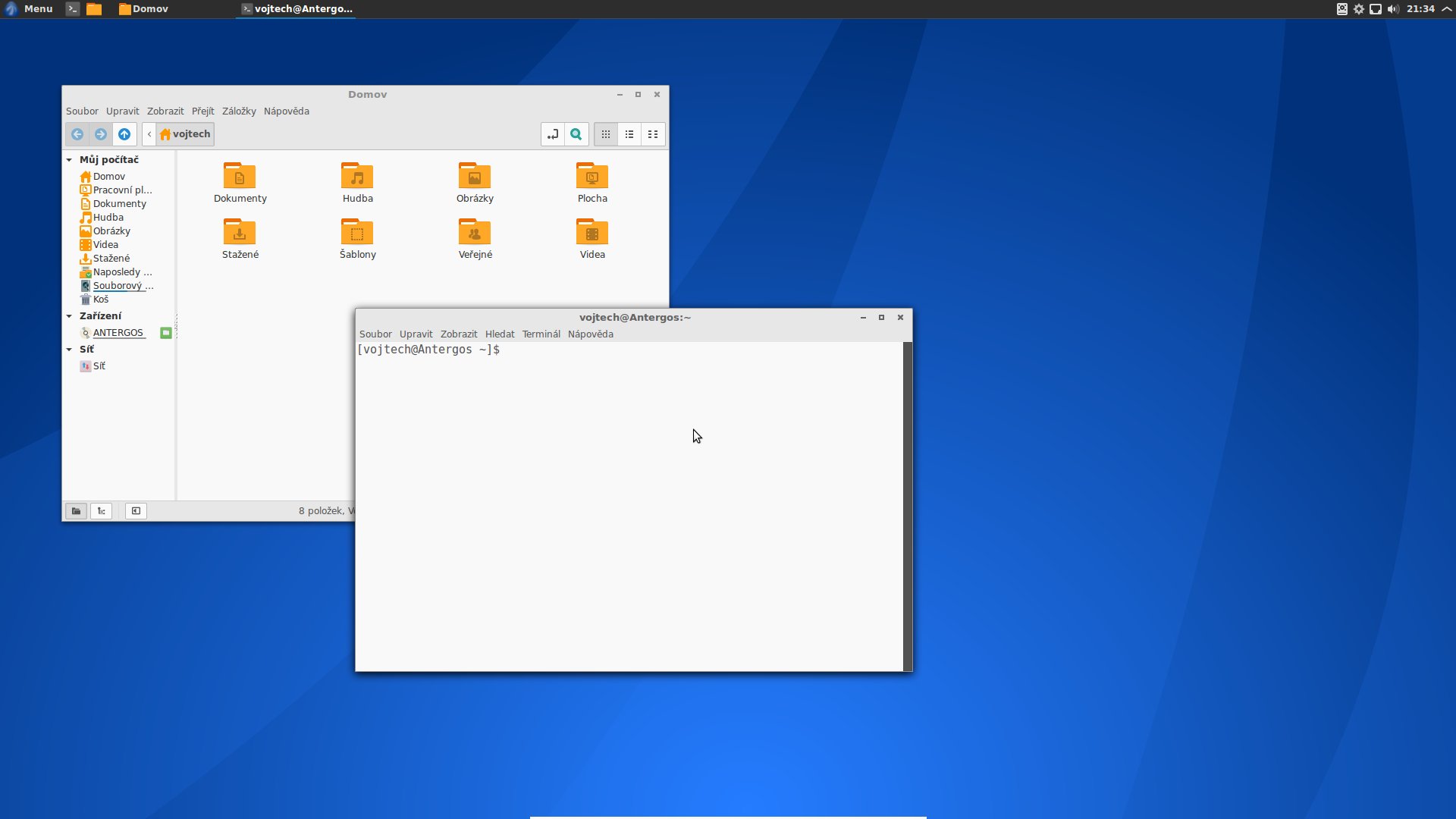The width and height of the screenshot is (1456, 819).
Task: Go up to parent folder
Action: (x=124, y=134)
